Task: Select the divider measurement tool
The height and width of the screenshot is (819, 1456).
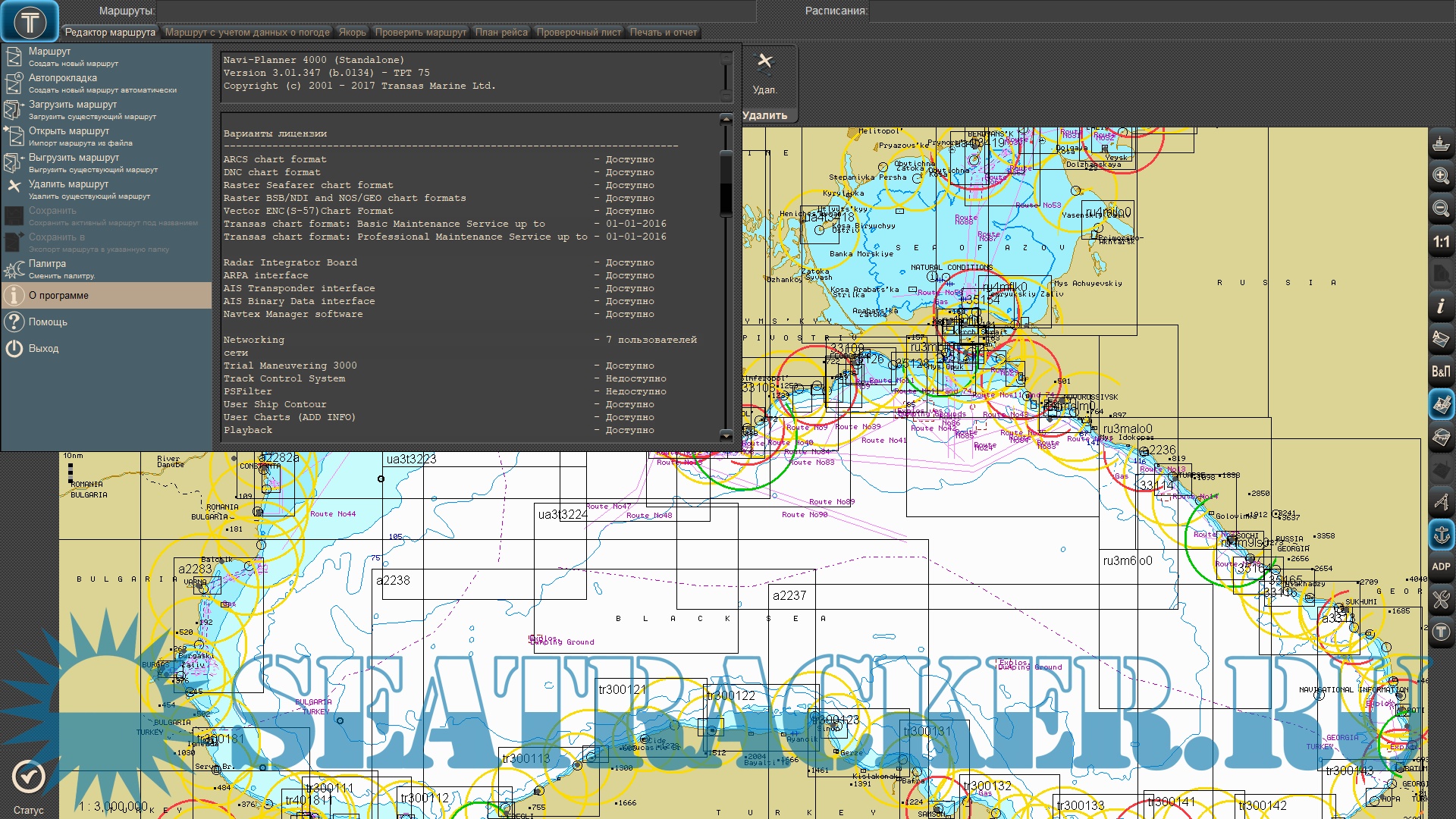Action: 1441,501
